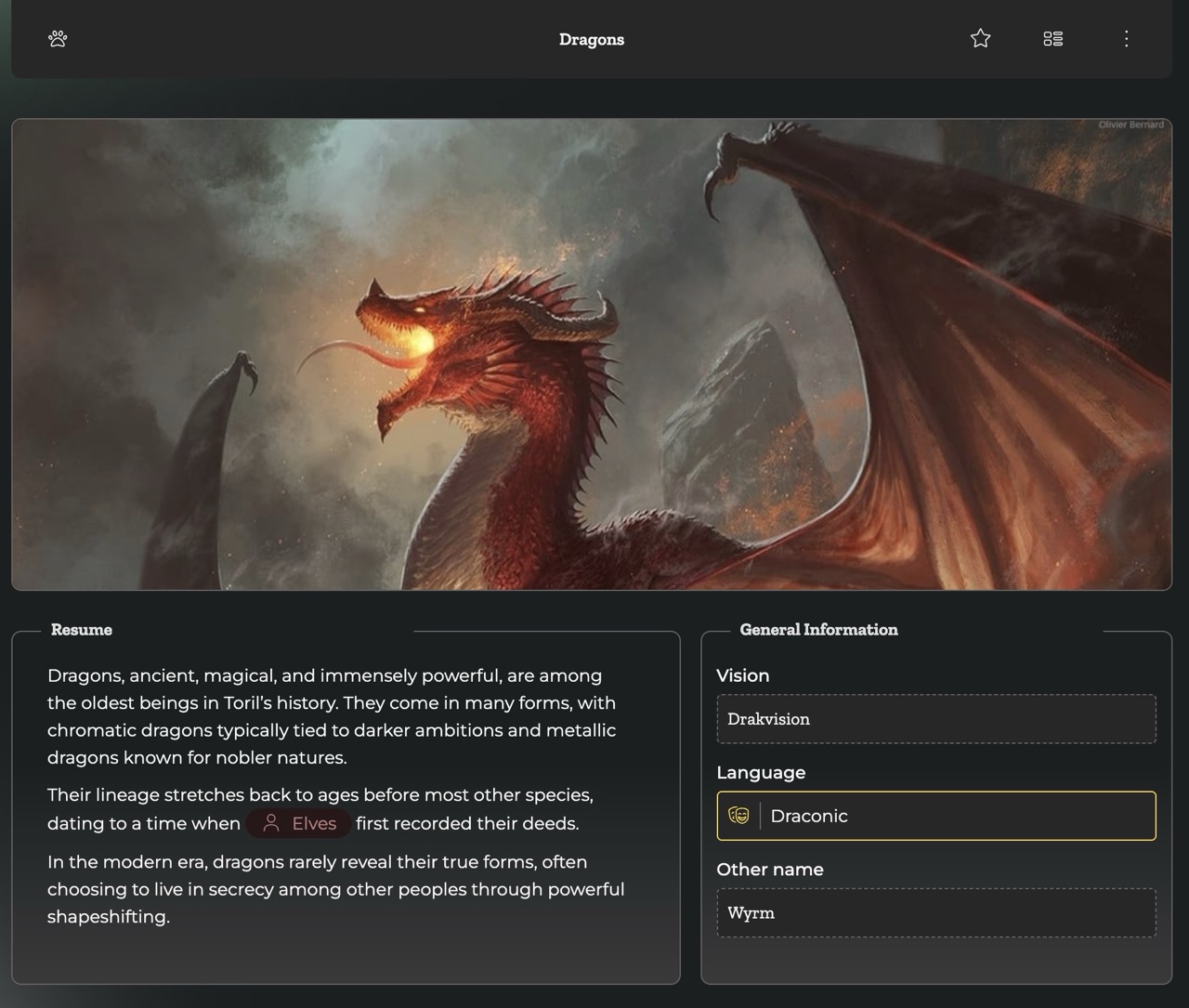The width and height of the screenshot is (1189, 1008).
Task: Edit the Wyrm other name field
Action: [935, 913]
